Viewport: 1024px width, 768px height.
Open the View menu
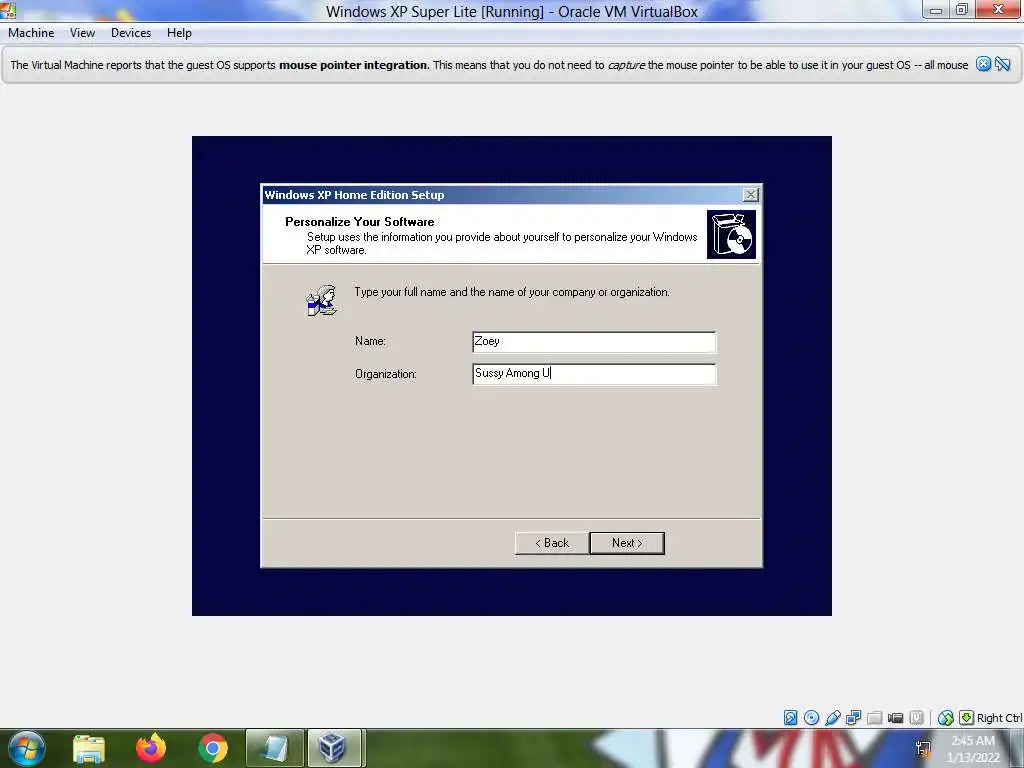(82, 33)
